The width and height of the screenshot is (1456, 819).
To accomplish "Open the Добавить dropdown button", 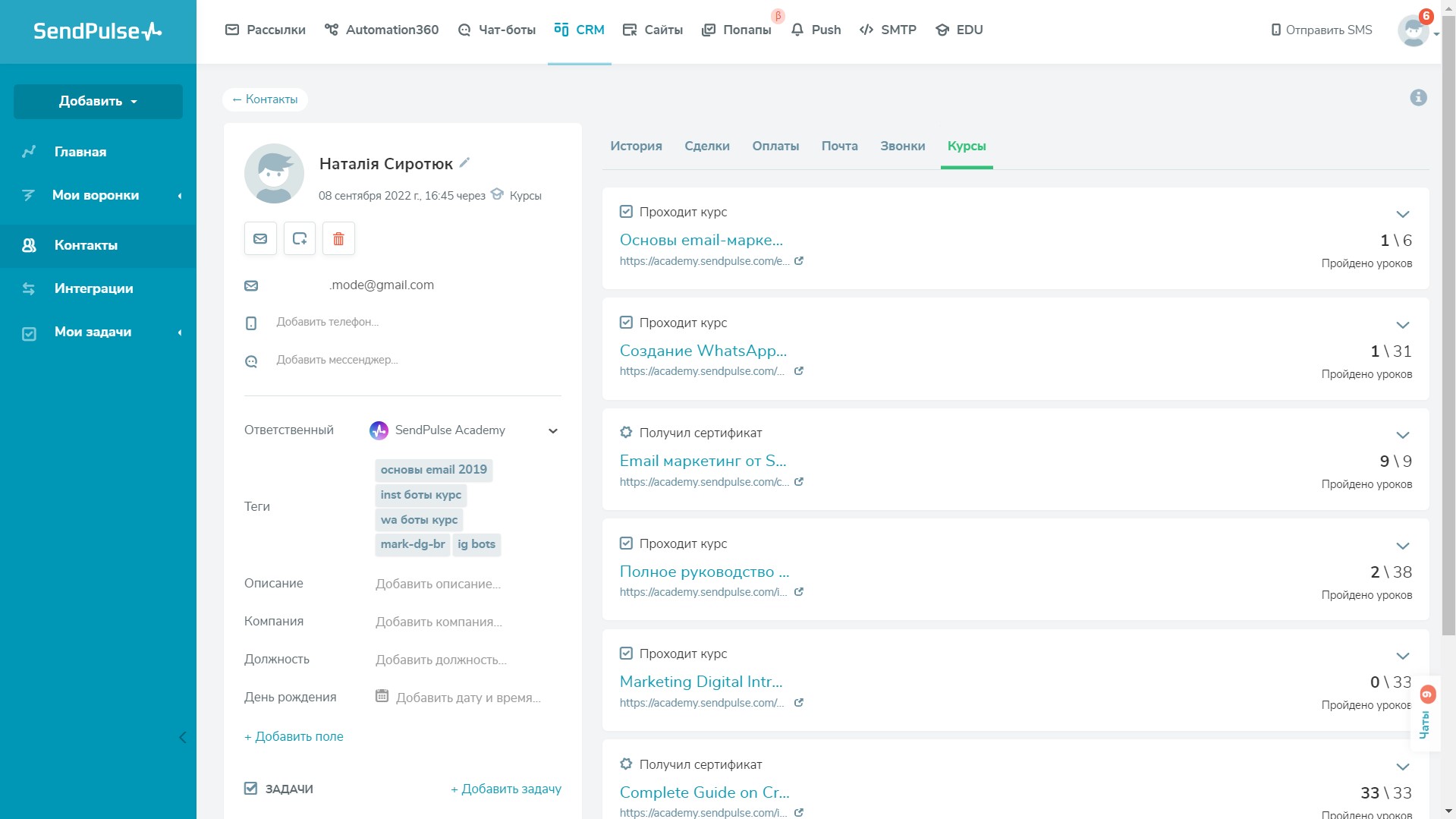I will pyautogui.click(x=98, y=101).
